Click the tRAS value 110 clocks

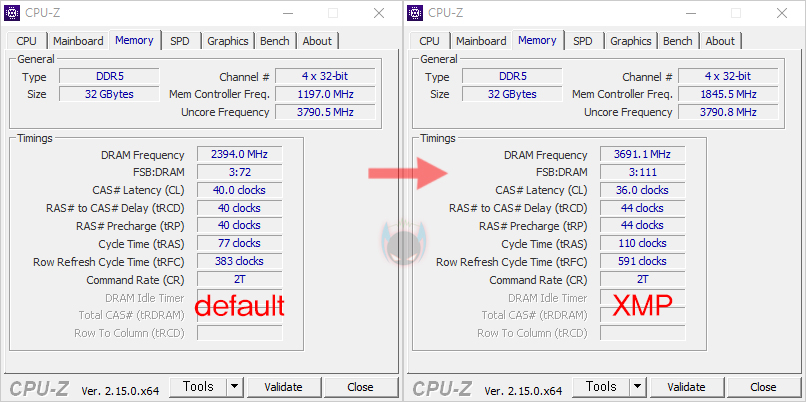(643, 243)
